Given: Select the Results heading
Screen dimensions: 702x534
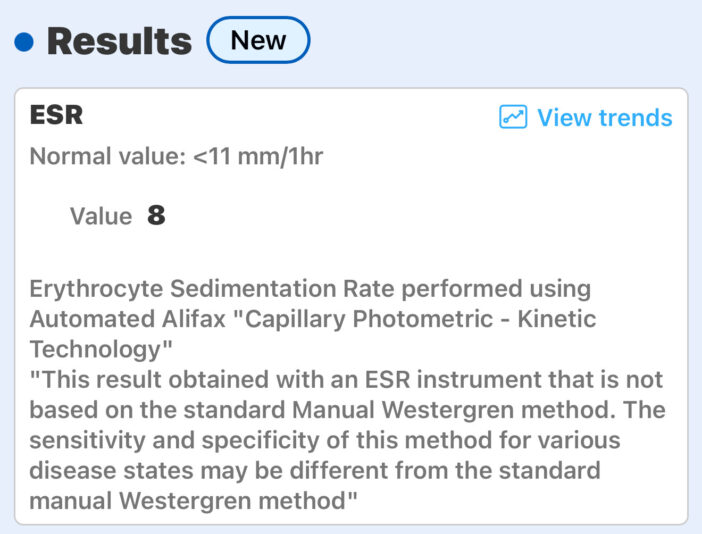Looking at the screenshot, I should click(x=119, y=41).
